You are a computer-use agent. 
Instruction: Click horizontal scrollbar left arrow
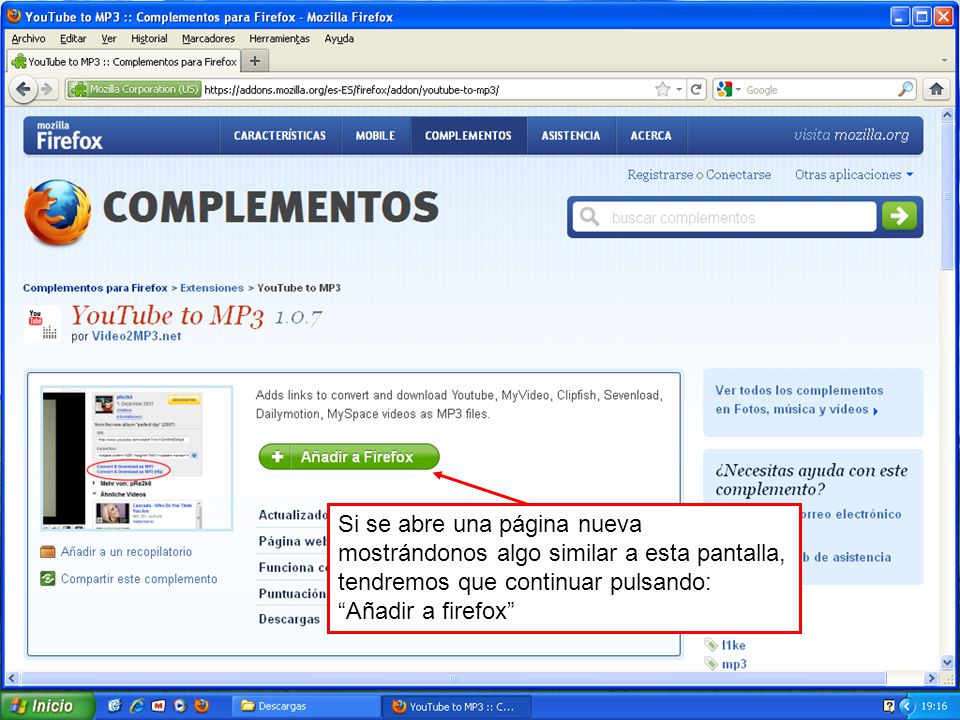(x=12, y=678)
